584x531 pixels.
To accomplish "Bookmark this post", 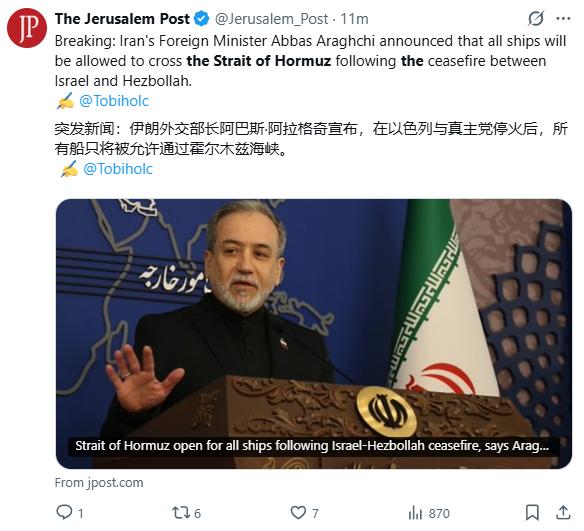I will point(532,513).
